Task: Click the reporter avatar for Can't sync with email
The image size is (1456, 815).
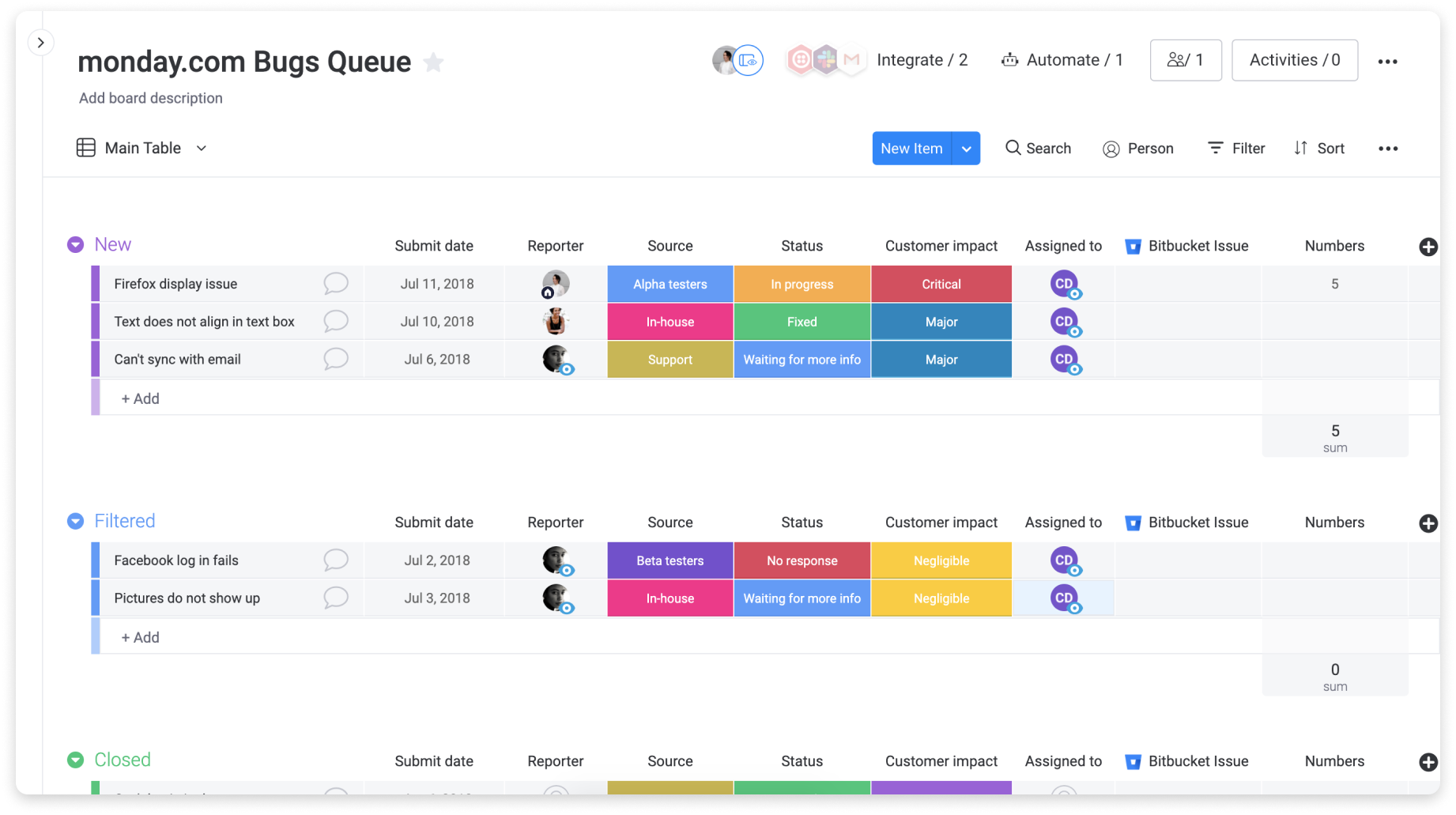Action: [556, 359]
